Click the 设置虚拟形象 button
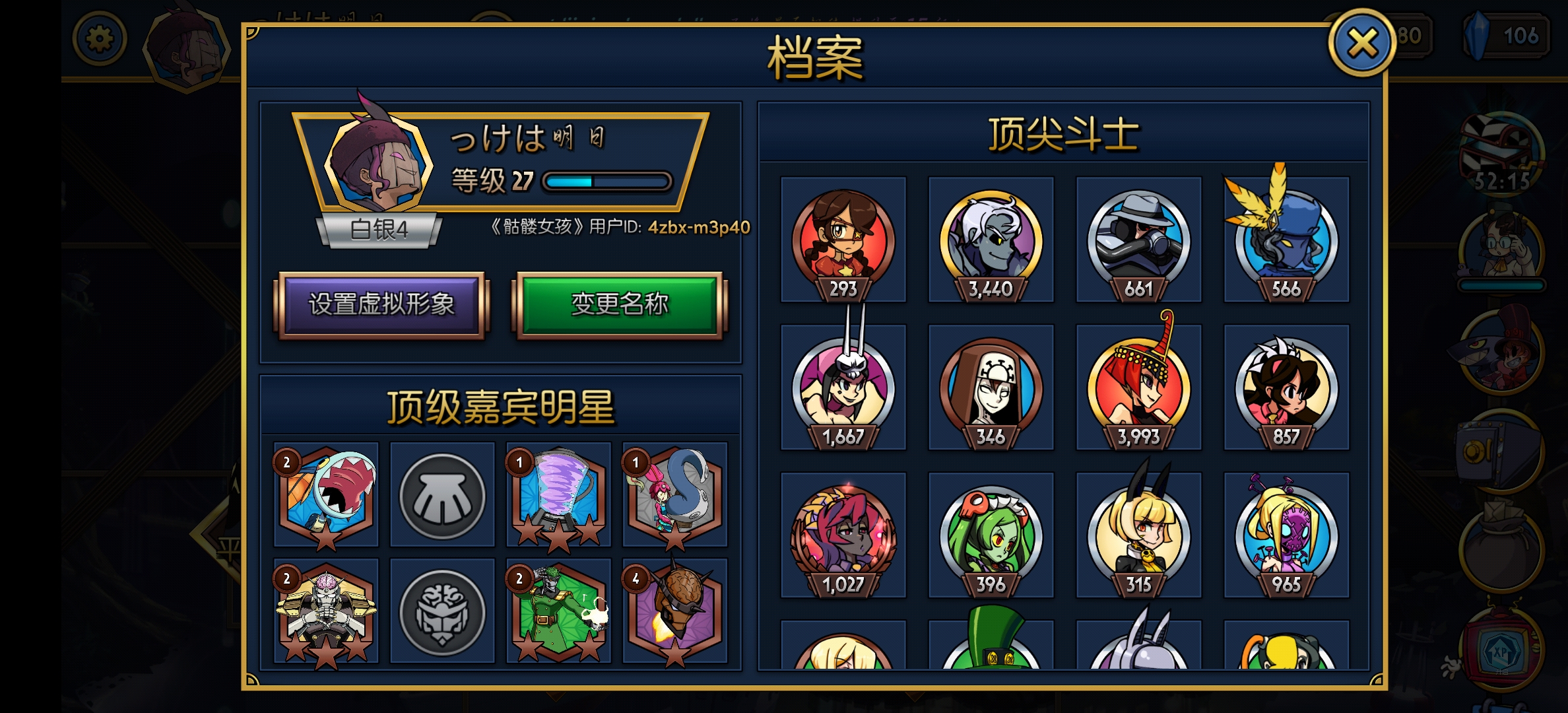This screenshot has width=1568, height=713. [x=381, y=304]
